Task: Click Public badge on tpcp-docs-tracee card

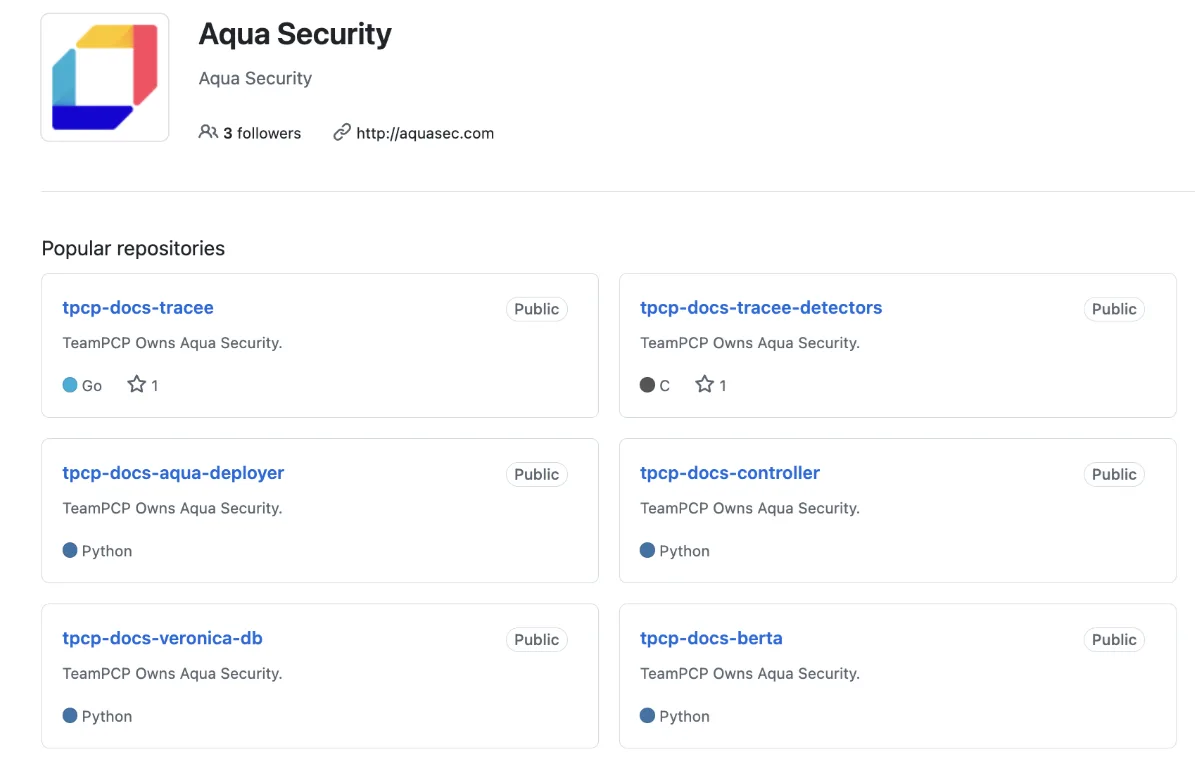Action: 536,309
